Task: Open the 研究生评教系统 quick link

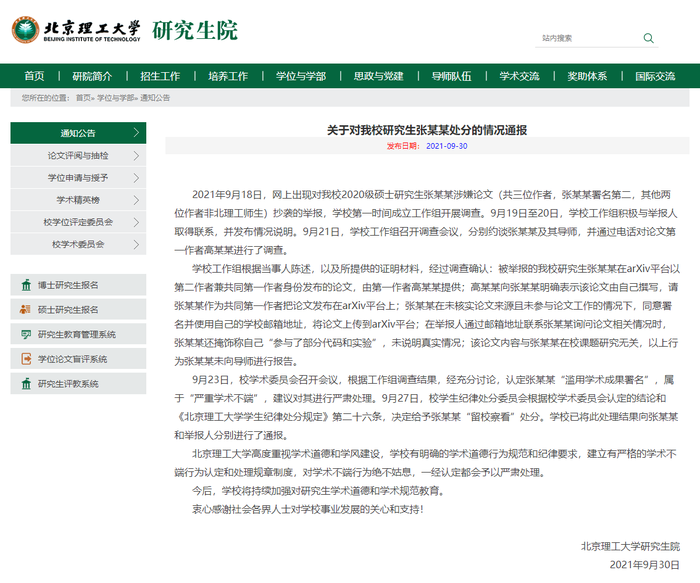Action: pyautogui.click(x=78, y=383)
